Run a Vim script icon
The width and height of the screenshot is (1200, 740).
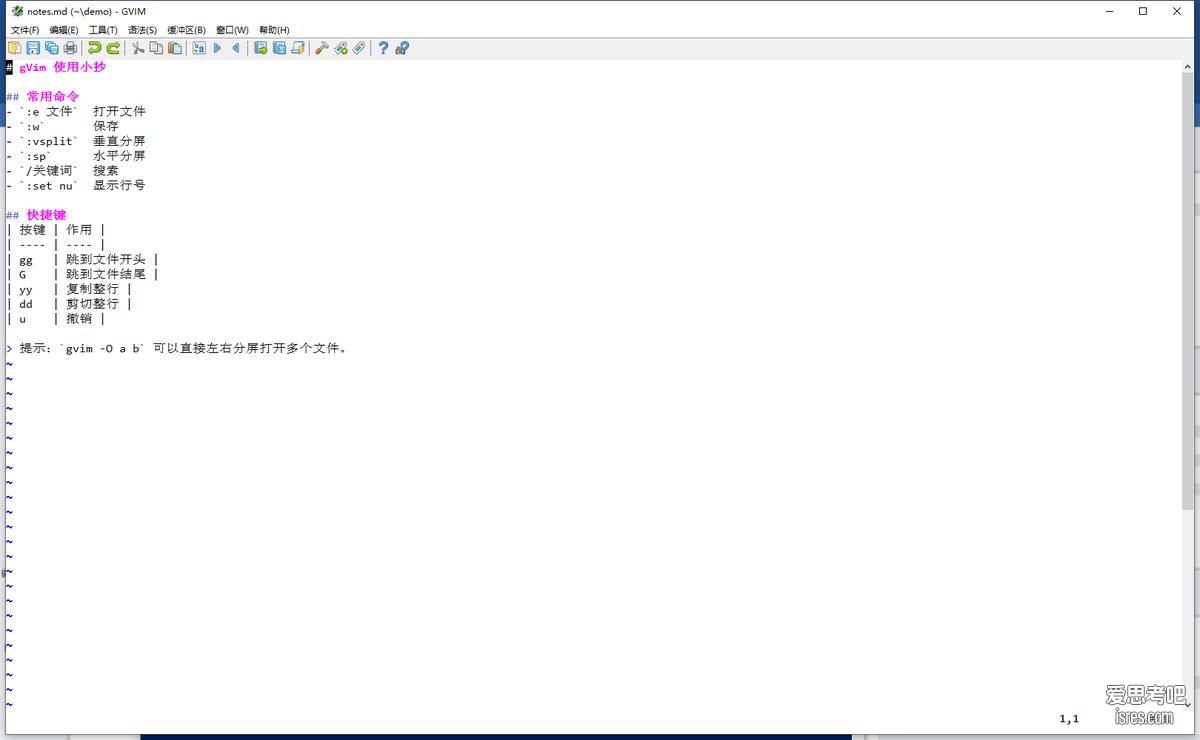pyautogui.click(x=298, y=48)
